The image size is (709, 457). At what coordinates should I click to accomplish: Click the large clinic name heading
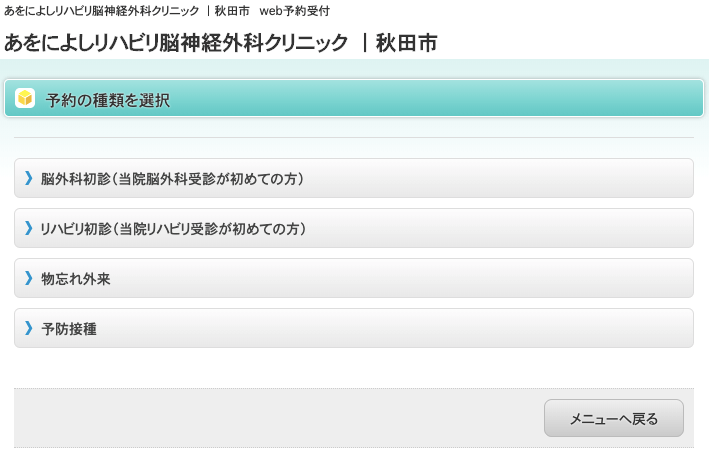[x=176, y=43]
